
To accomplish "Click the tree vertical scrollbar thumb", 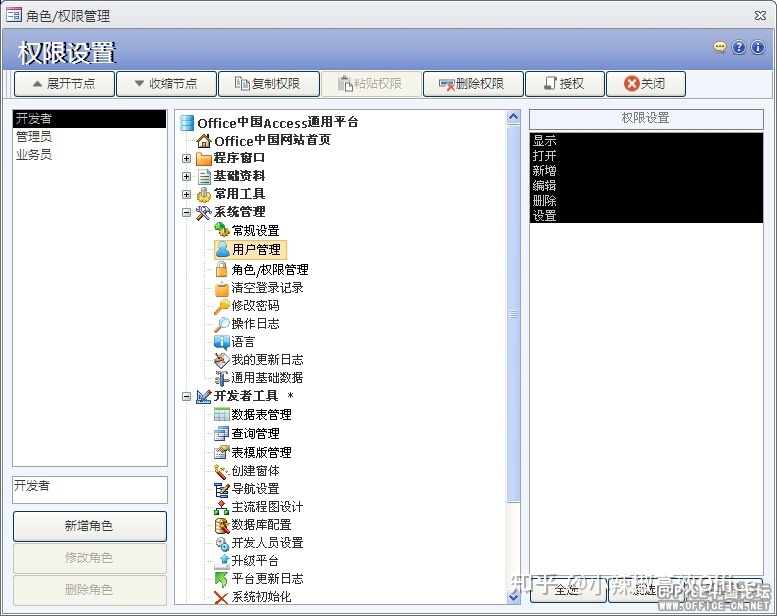I will pos(513,314).
